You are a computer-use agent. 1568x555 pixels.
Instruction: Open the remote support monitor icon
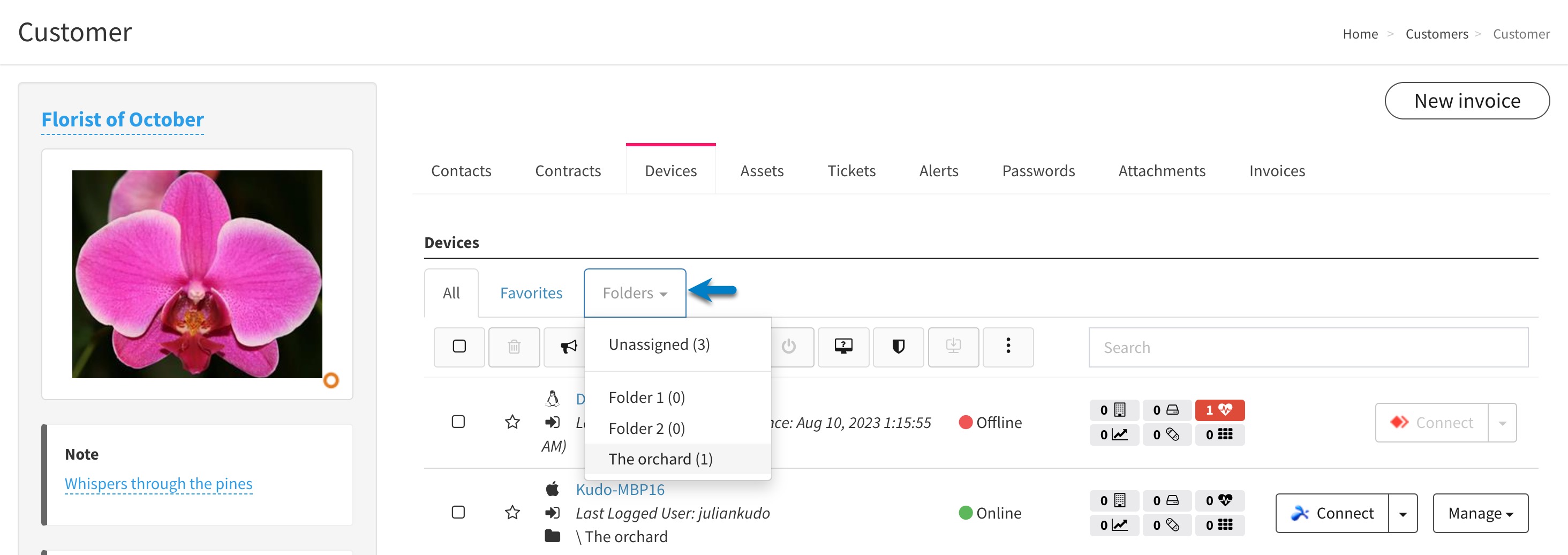click(x=843, y=347)
